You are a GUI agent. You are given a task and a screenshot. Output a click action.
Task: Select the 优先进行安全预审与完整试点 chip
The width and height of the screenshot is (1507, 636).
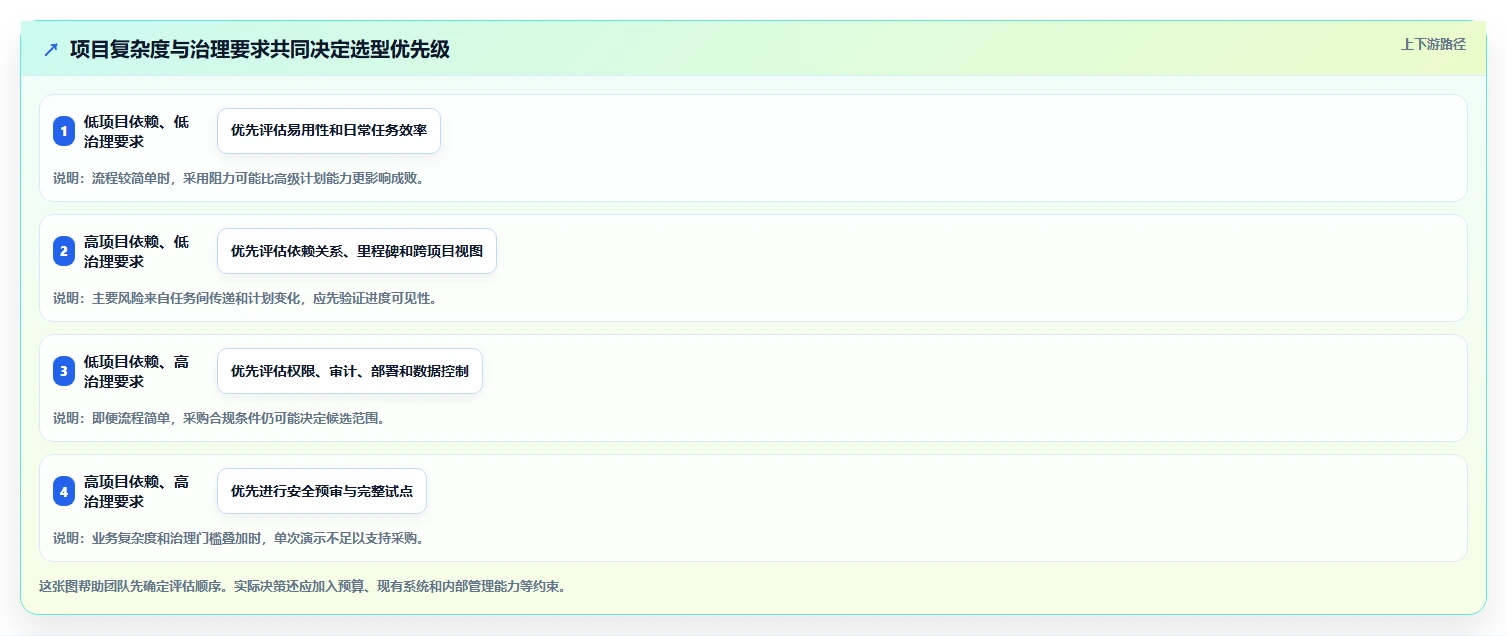coord(322,491)
